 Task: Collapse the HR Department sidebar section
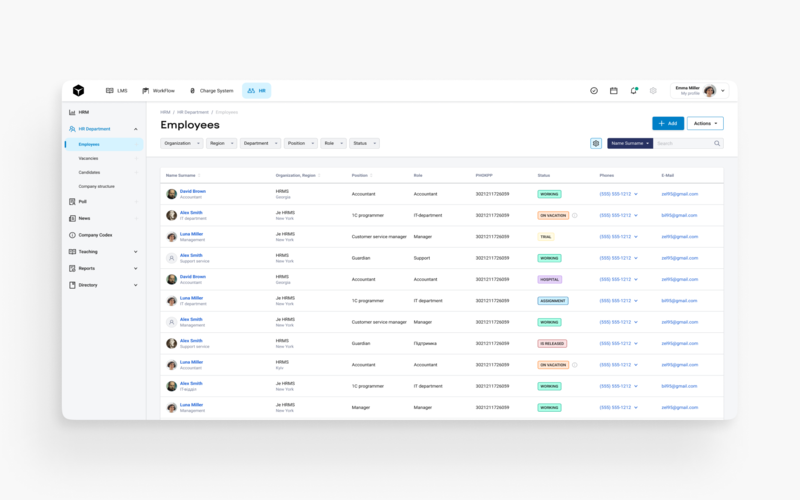click(136, 129)
